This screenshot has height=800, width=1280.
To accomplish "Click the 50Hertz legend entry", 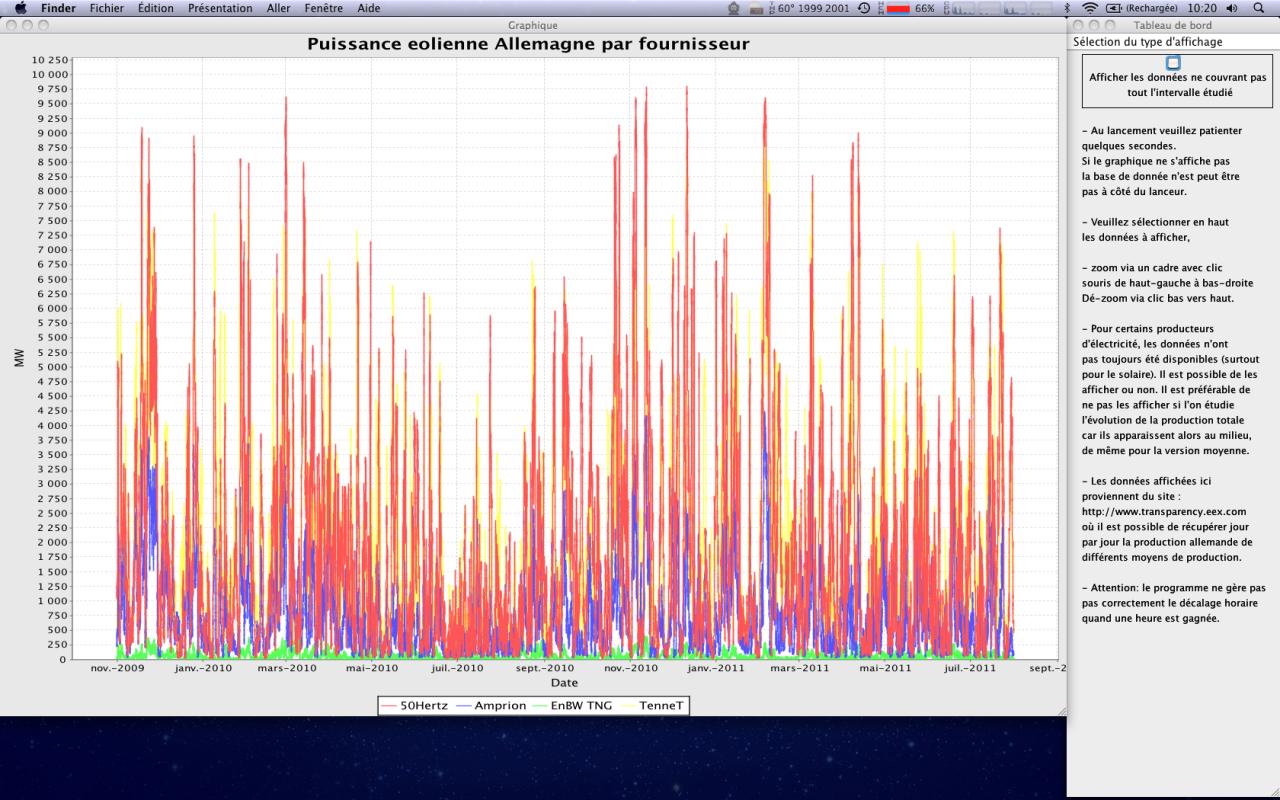I will tap(414, 706).
